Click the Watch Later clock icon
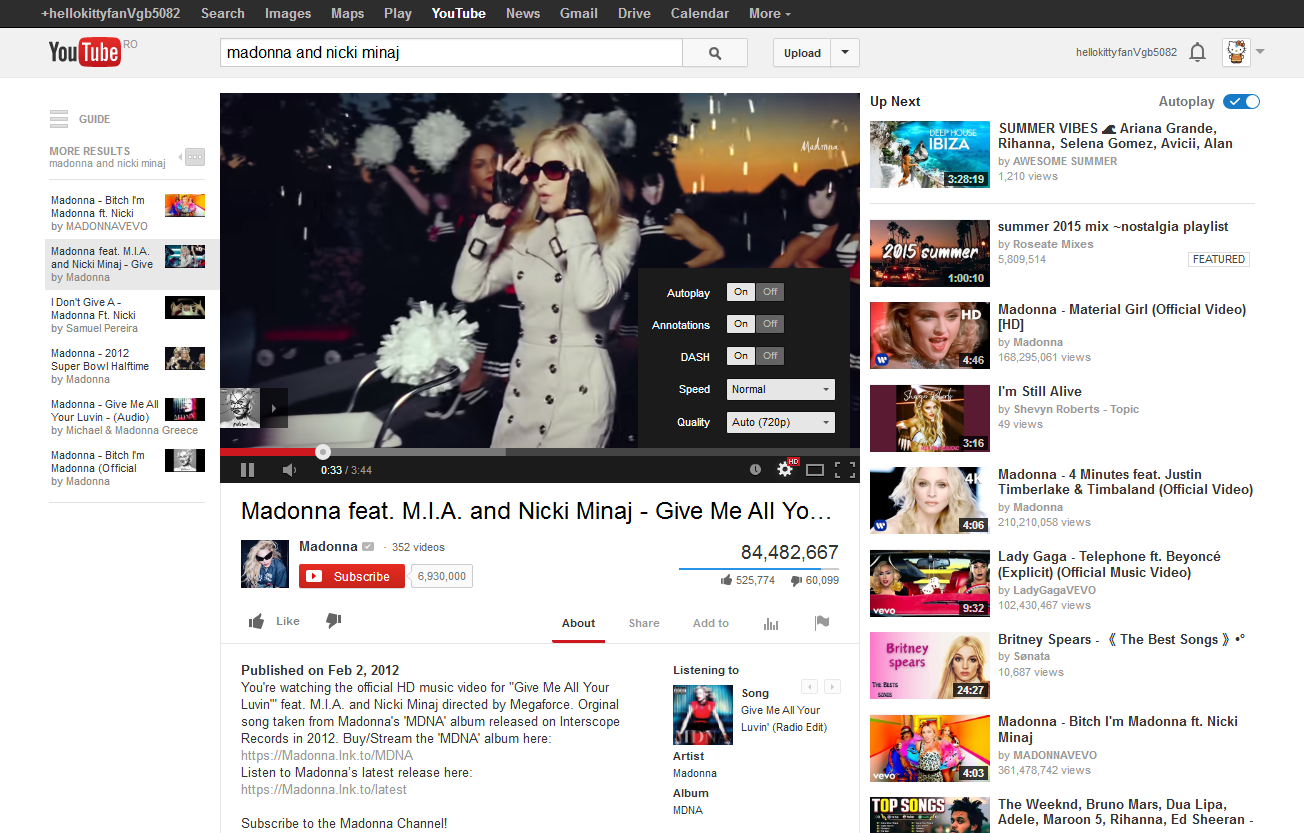Viewport: 1304px width, 833px height. click(756, 469)
